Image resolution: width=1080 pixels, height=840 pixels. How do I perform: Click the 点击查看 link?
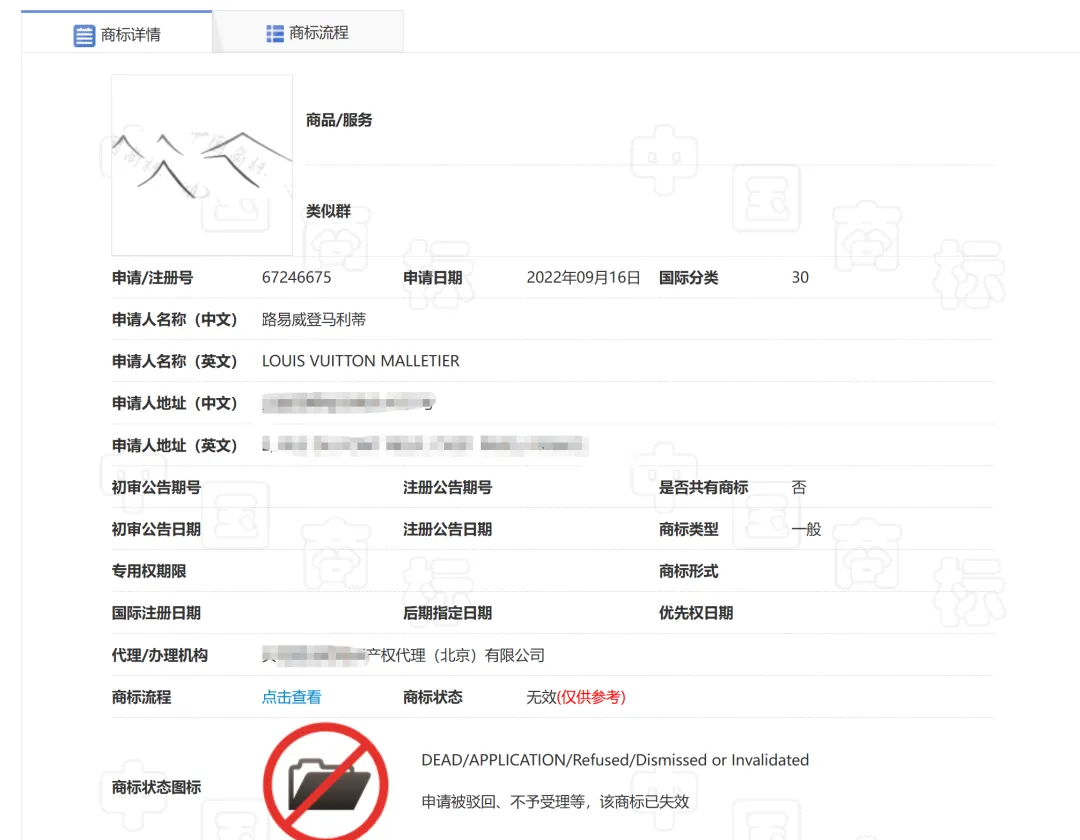click(x=291, y=697)
